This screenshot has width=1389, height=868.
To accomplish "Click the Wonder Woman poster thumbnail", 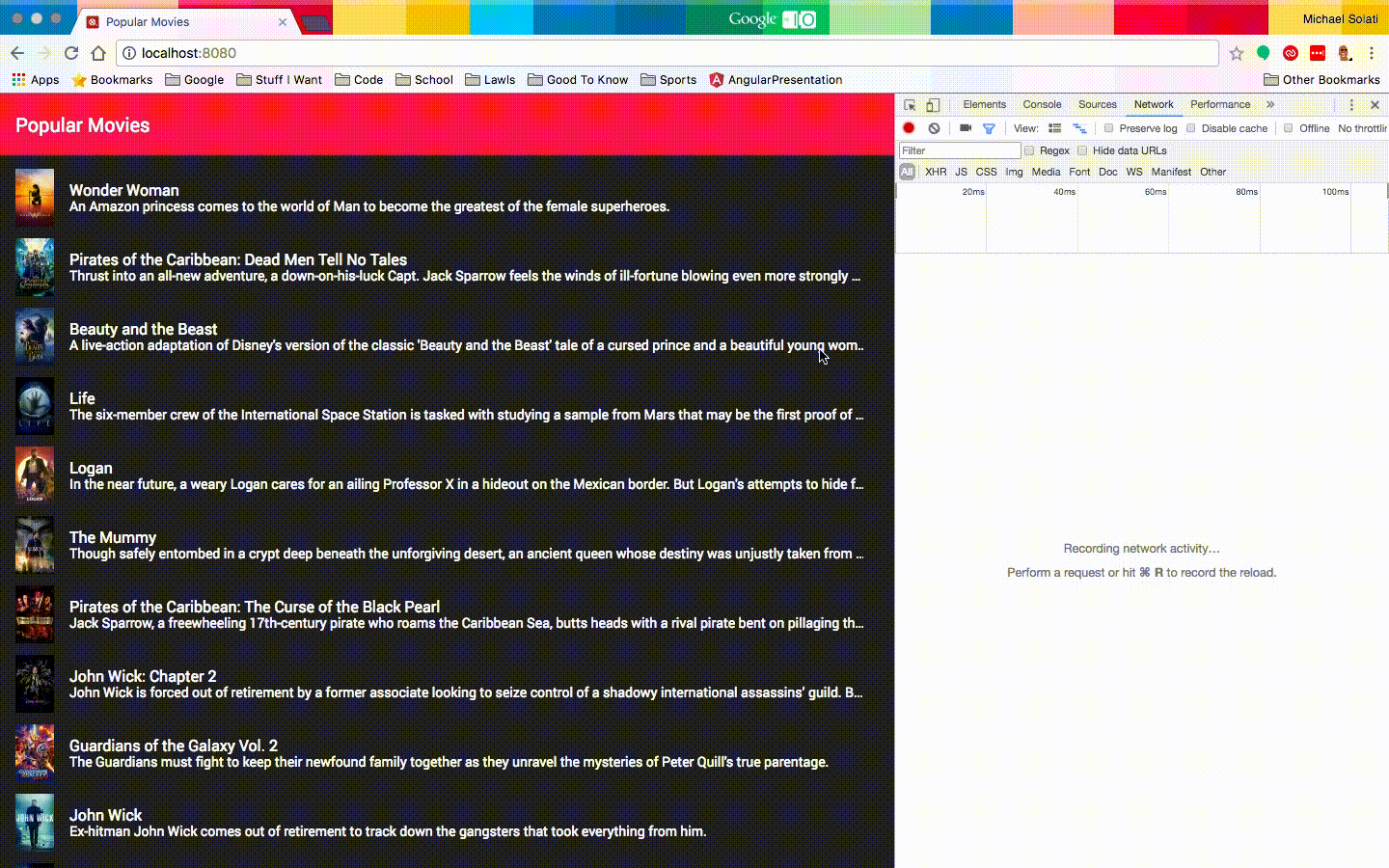I will 35,198.
